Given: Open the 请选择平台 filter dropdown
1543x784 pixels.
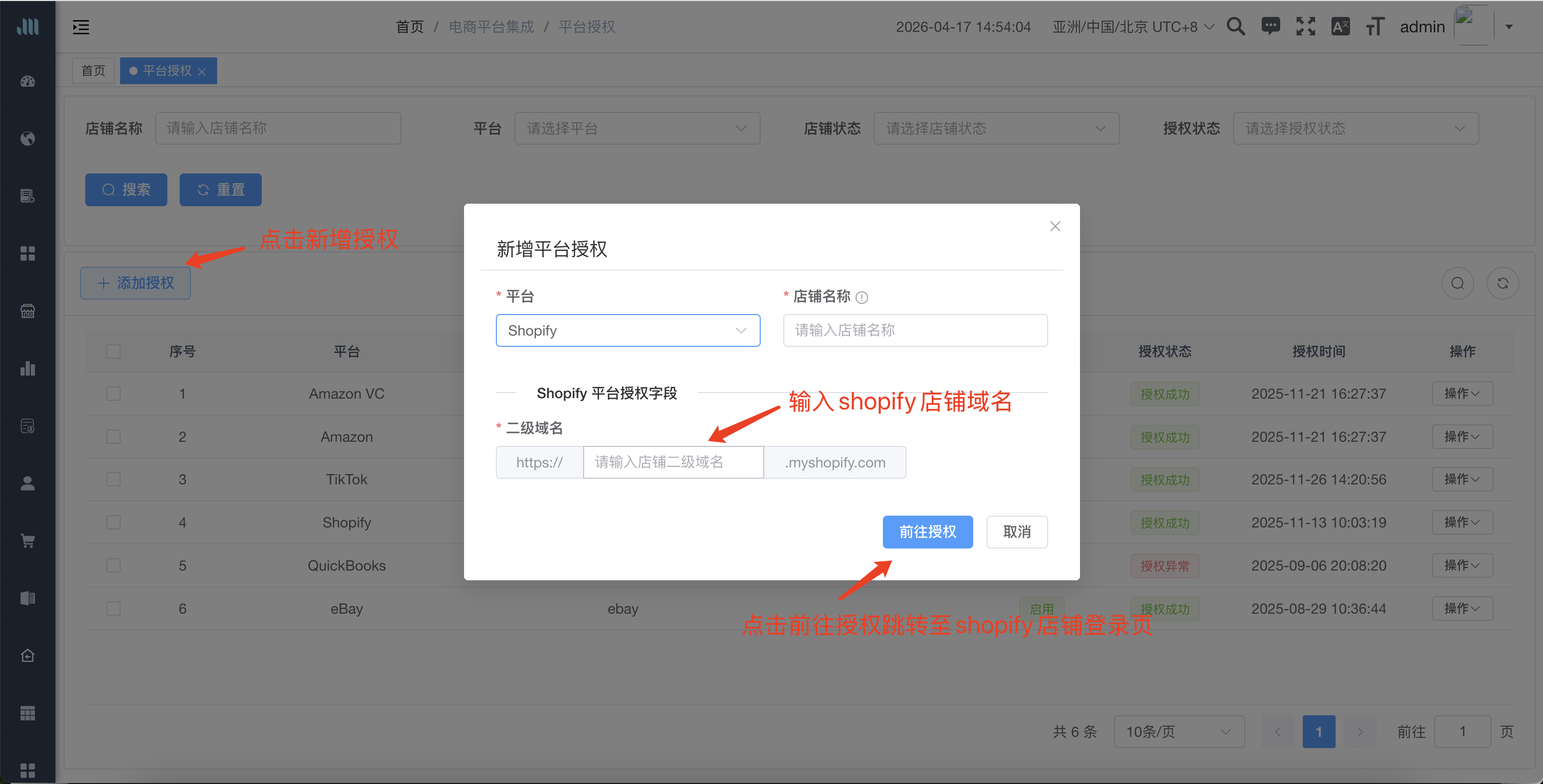Looking at the screenshot, I should (638, 128).
